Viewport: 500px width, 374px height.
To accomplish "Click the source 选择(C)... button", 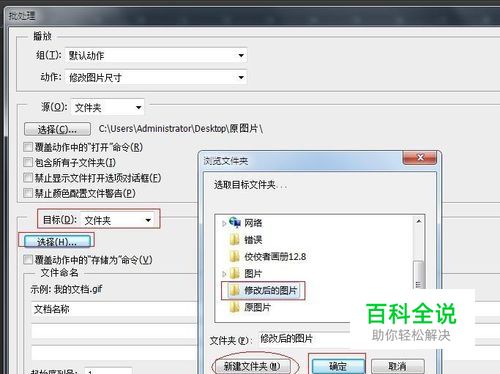I will click(57, 129).
